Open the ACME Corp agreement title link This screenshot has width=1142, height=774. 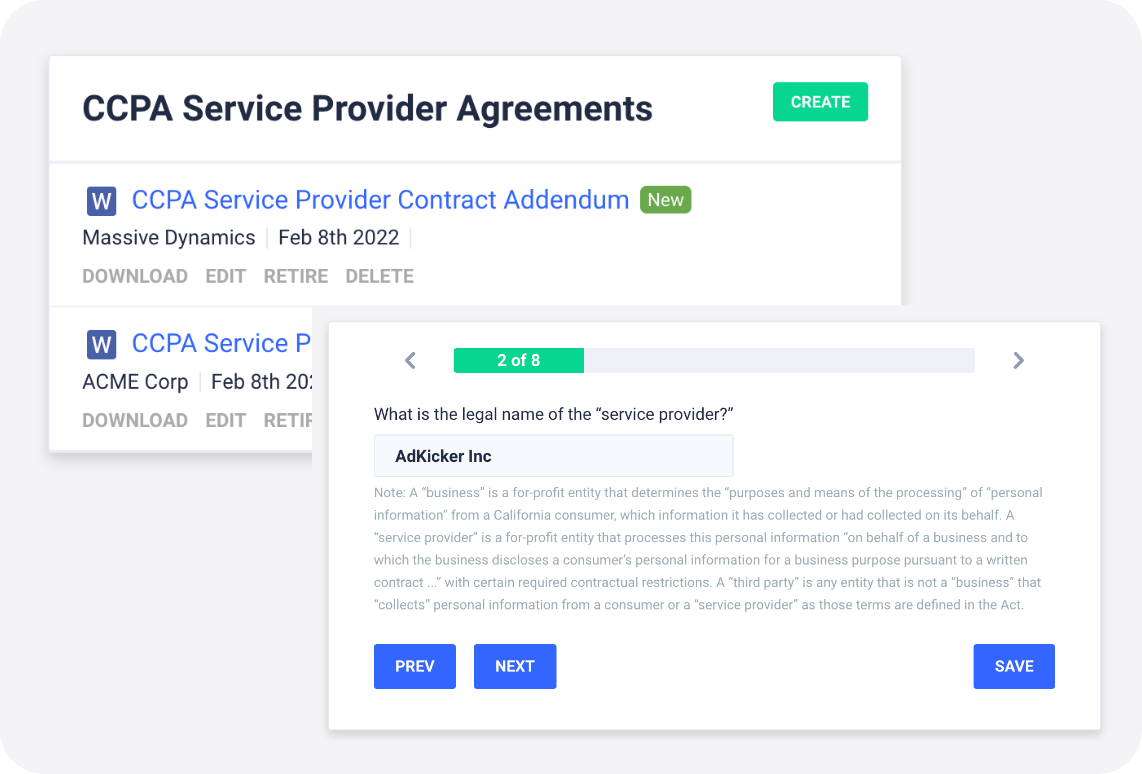tap(223, 343)
